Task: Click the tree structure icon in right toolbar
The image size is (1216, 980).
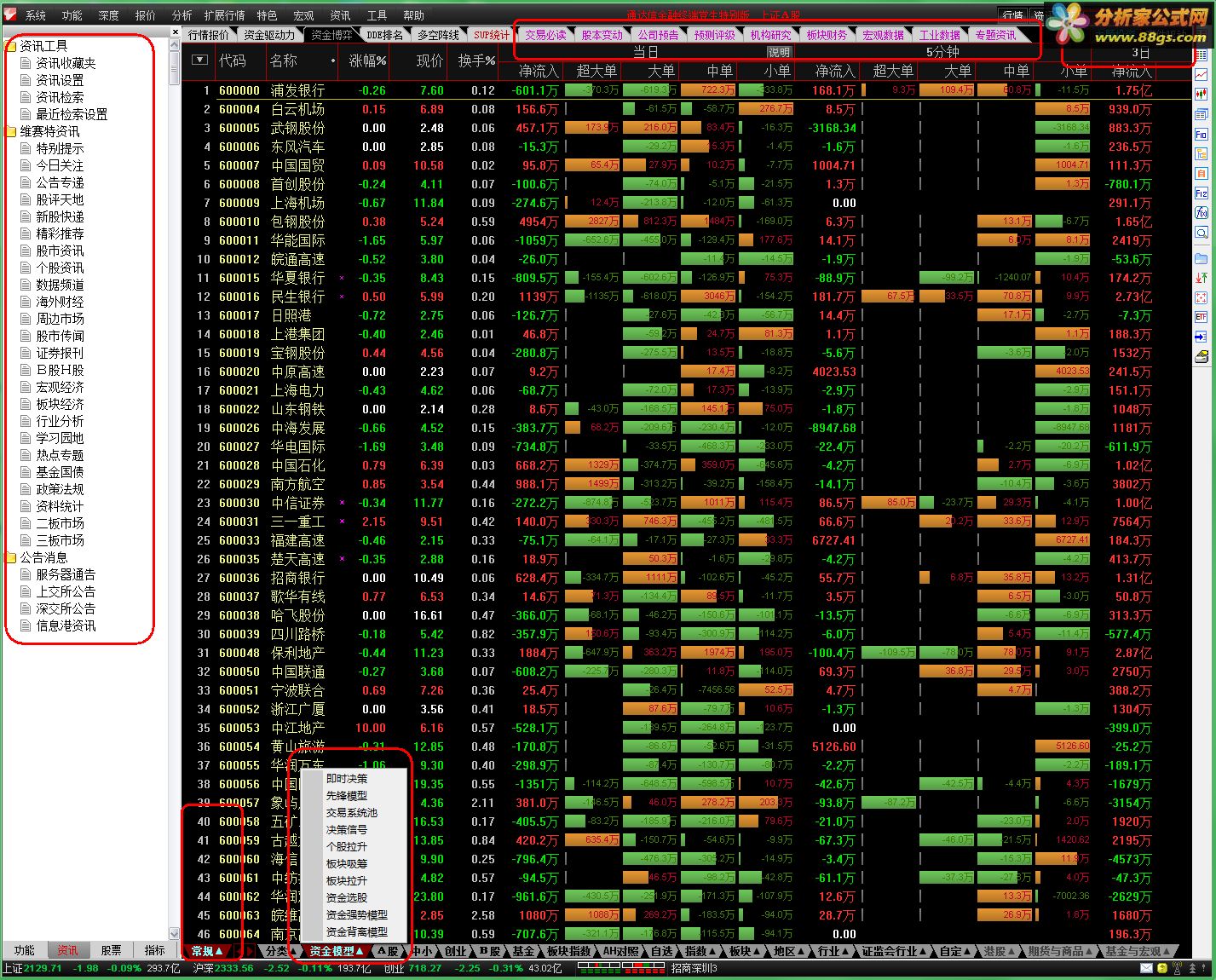Action: click(1202, 153)
